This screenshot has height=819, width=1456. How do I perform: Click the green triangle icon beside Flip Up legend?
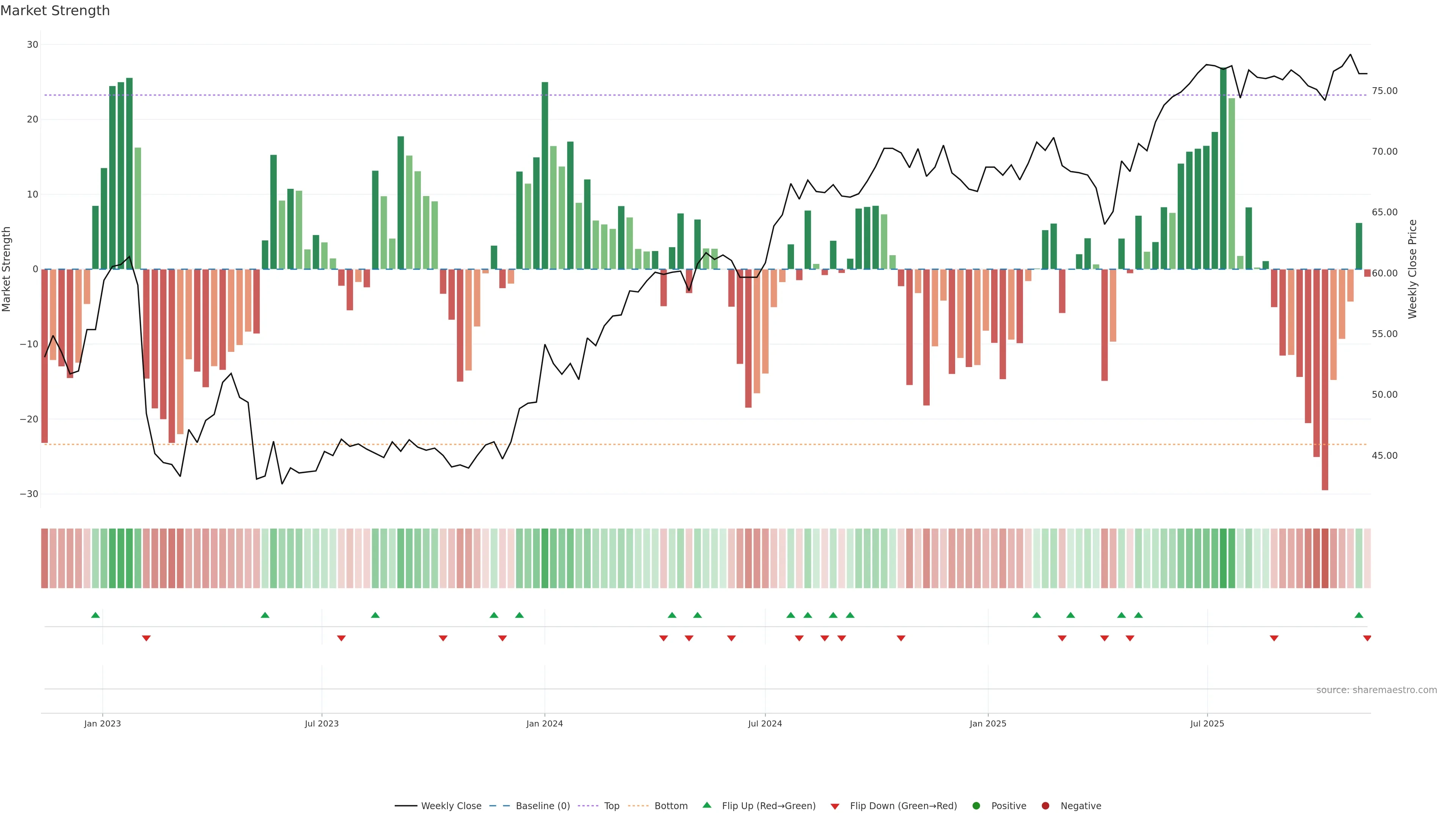706,805
